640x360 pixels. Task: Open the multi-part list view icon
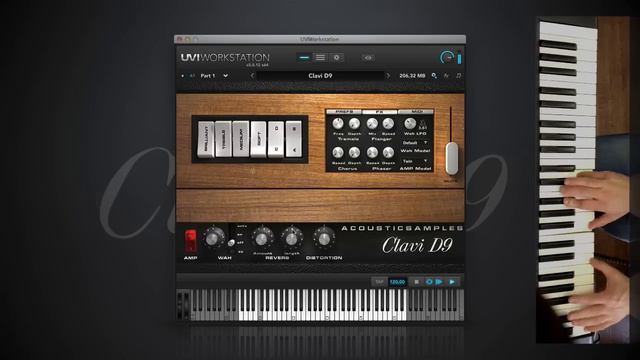pos(320,58)
